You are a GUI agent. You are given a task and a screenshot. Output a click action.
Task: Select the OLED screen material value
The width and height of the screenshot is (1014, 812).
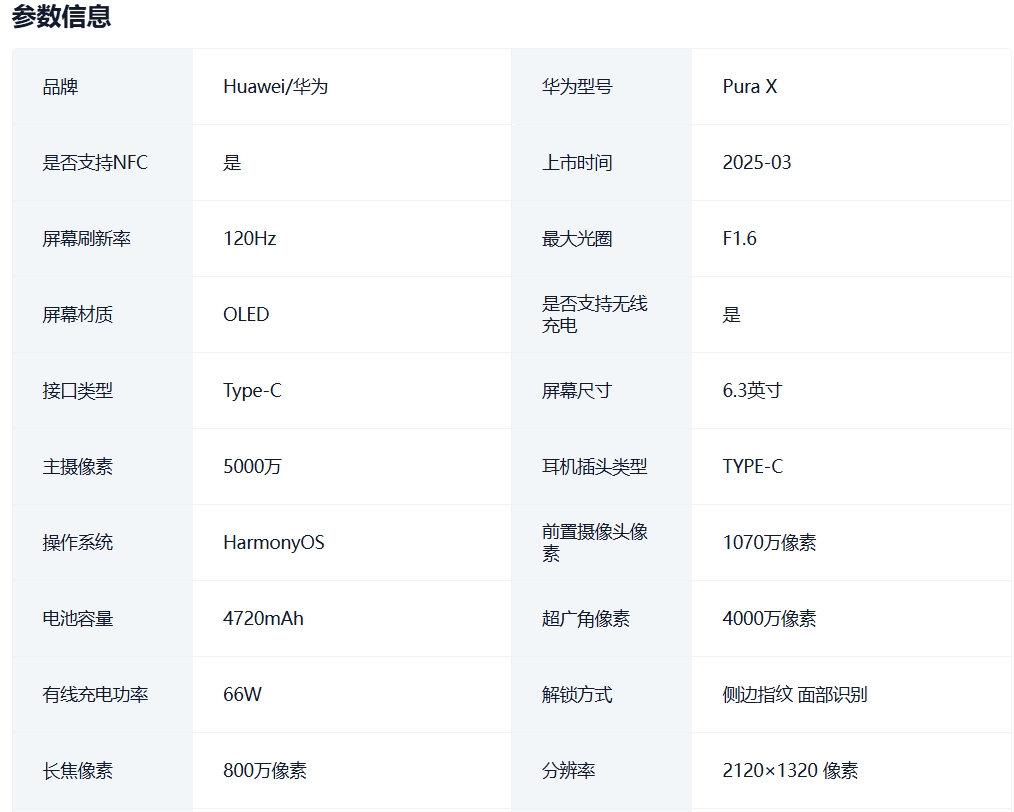point(246,314)
